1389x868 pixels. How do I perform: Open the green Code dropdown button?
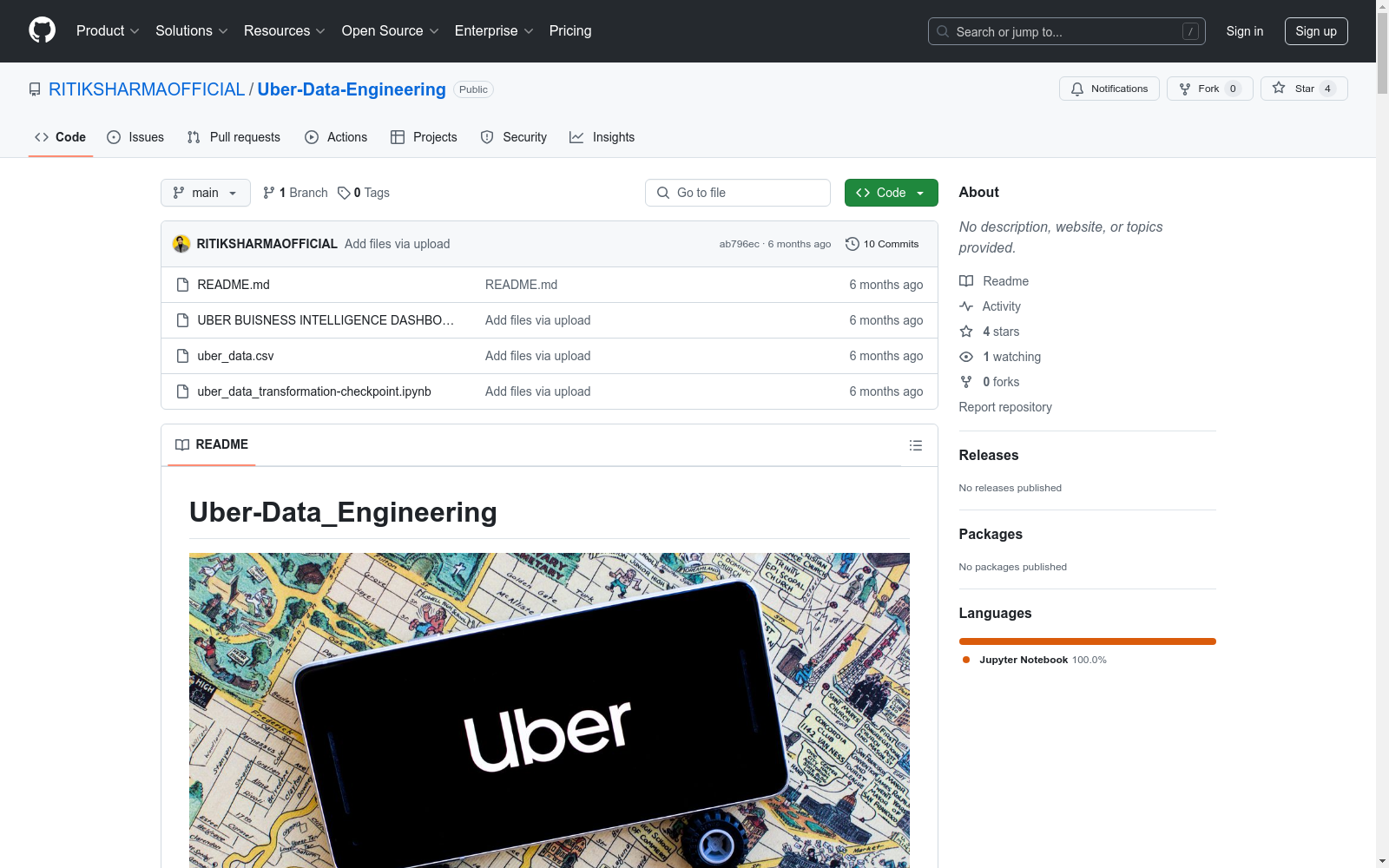(891, 193)
